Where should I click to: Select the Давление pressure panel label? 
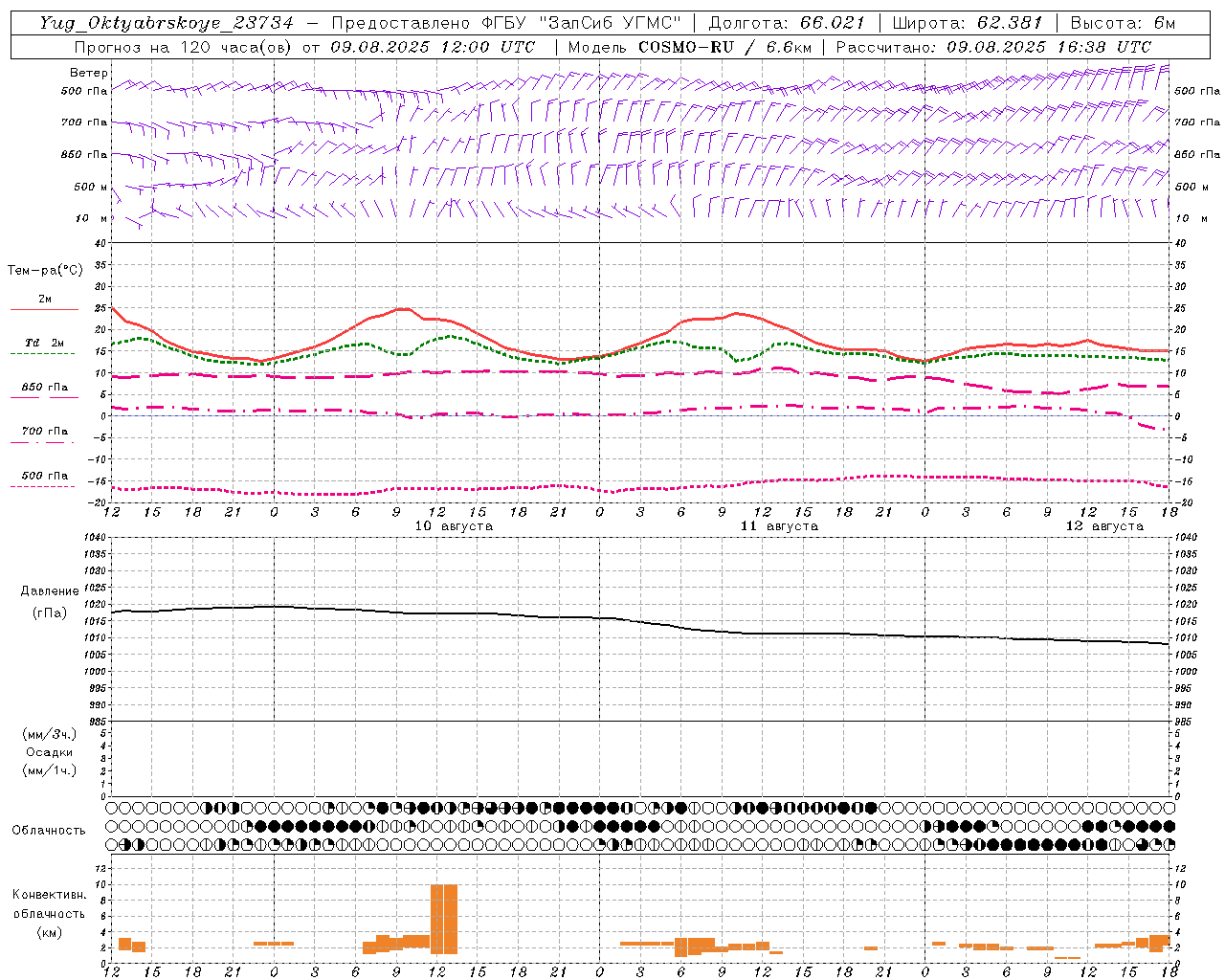[50, 591]
